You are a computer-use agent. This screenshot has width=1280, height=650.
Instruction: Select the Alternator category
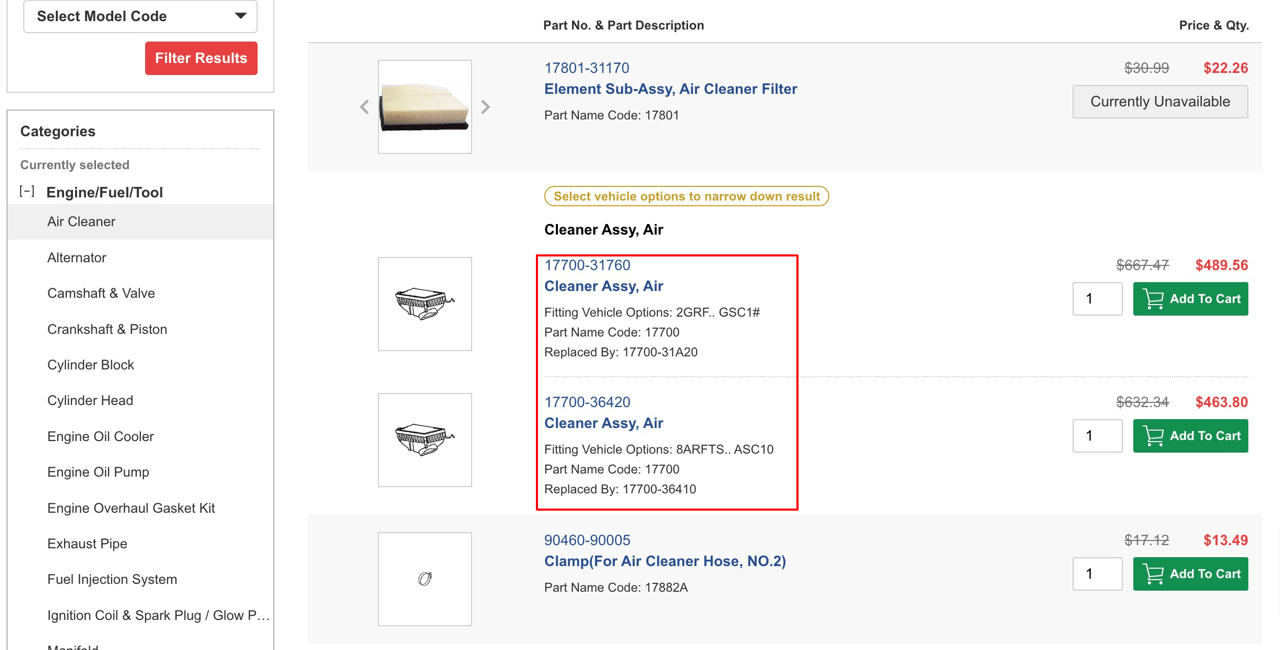(x=77, y=257)
